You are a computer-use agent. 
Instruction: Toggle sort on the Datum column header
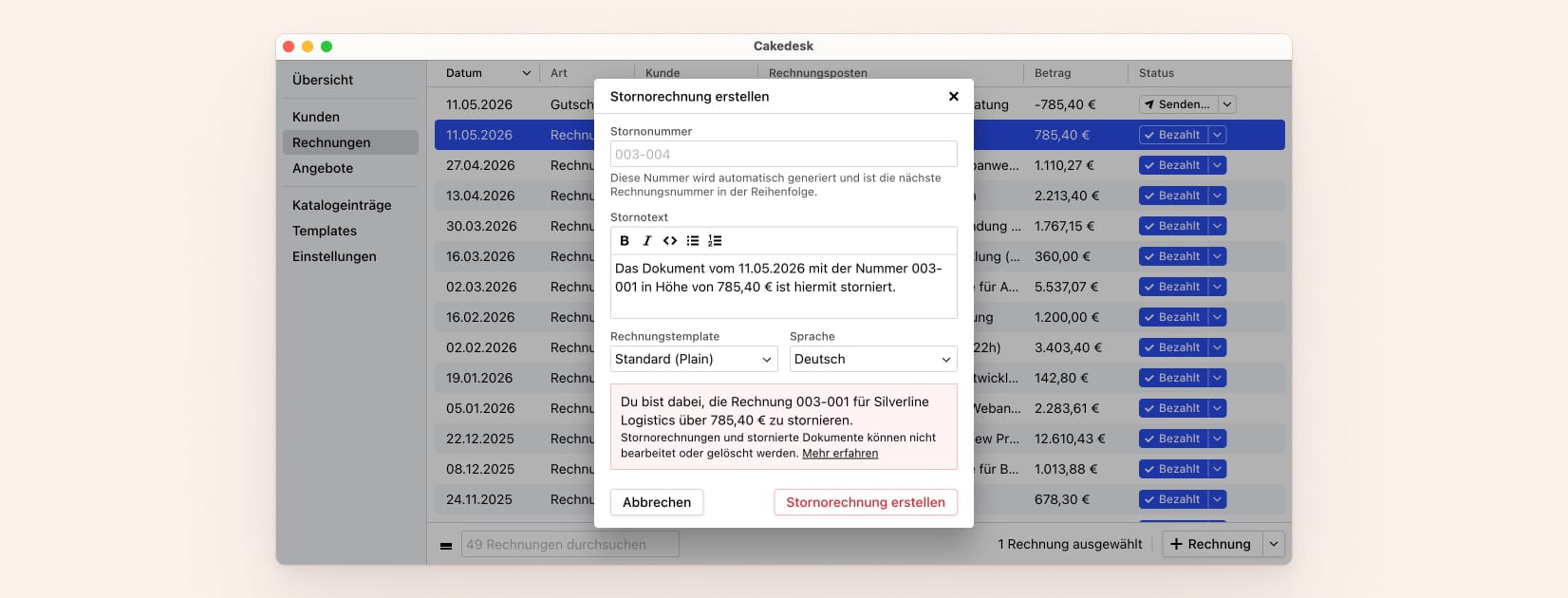(488, 73)
